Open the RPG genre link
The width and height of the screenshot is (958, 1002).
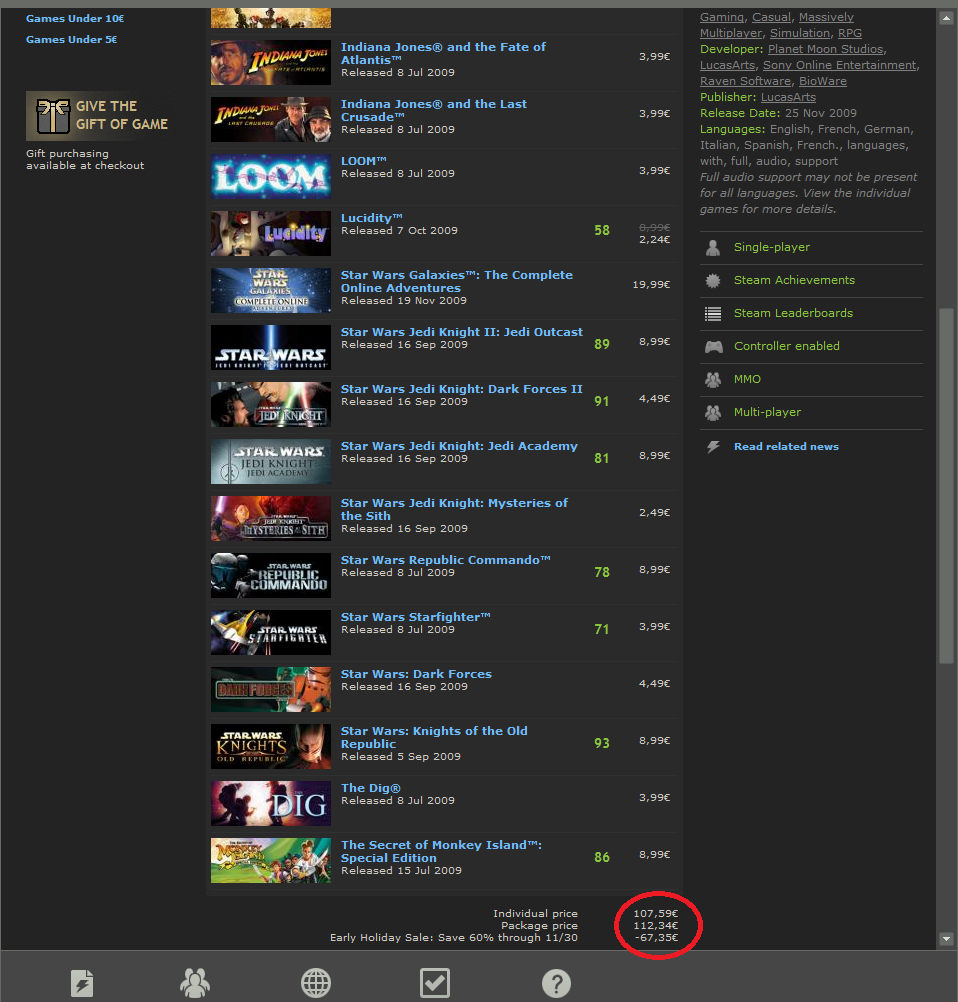click(x=849, y=33)
